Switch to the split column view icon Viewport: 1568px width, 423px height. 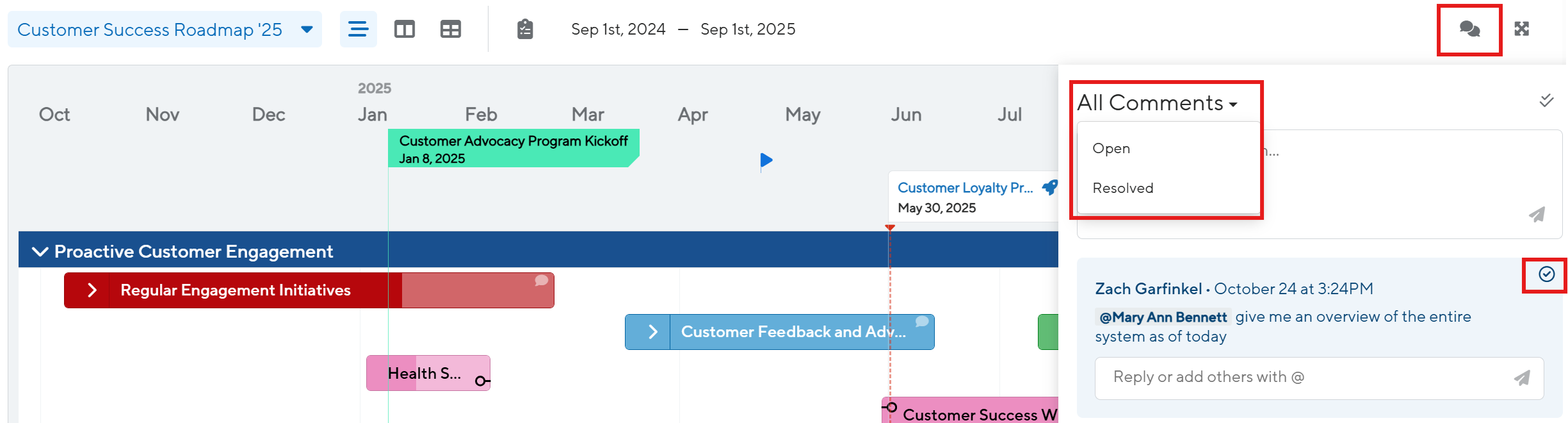(404, 29)
